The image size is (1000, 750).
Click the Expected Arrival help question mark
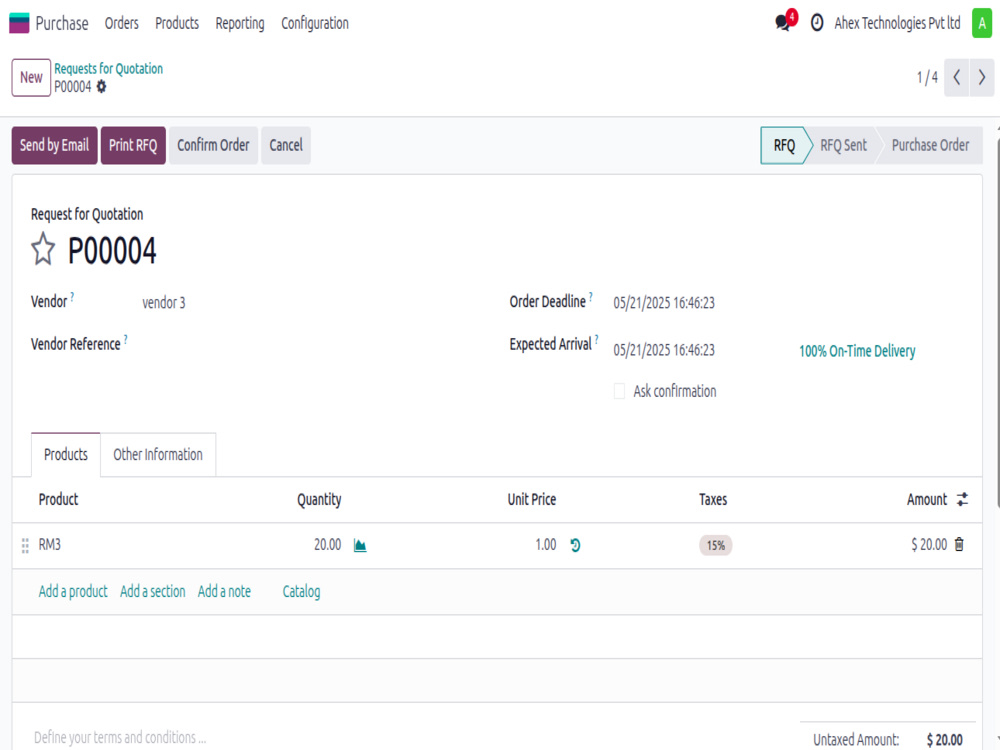coord(596,339)
